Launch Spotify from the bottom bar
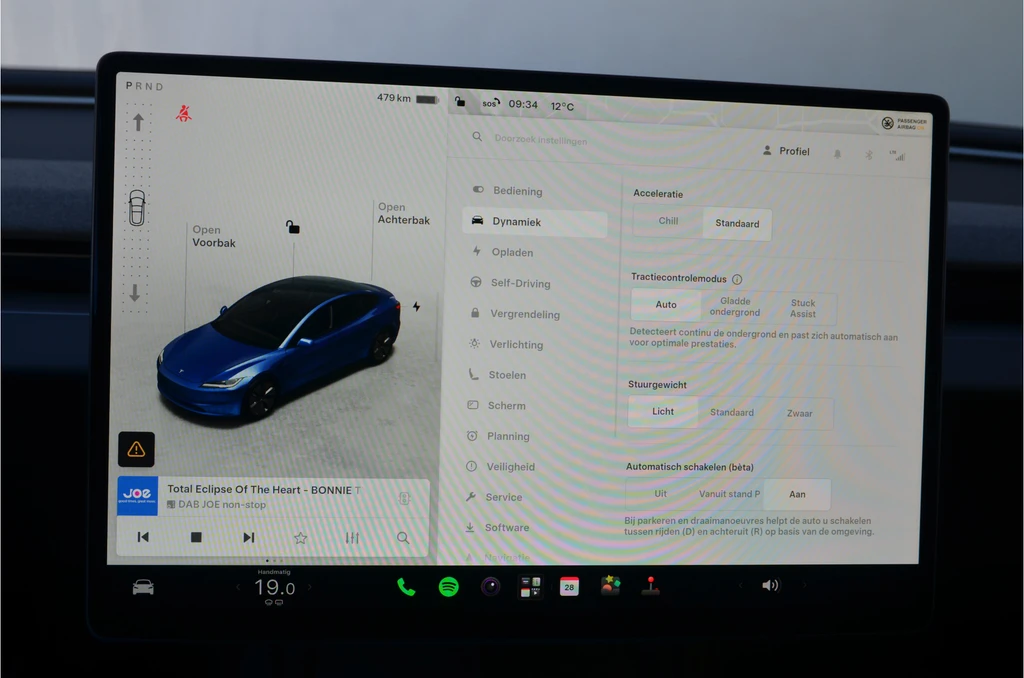1024x678 pixels. point(449,587)
